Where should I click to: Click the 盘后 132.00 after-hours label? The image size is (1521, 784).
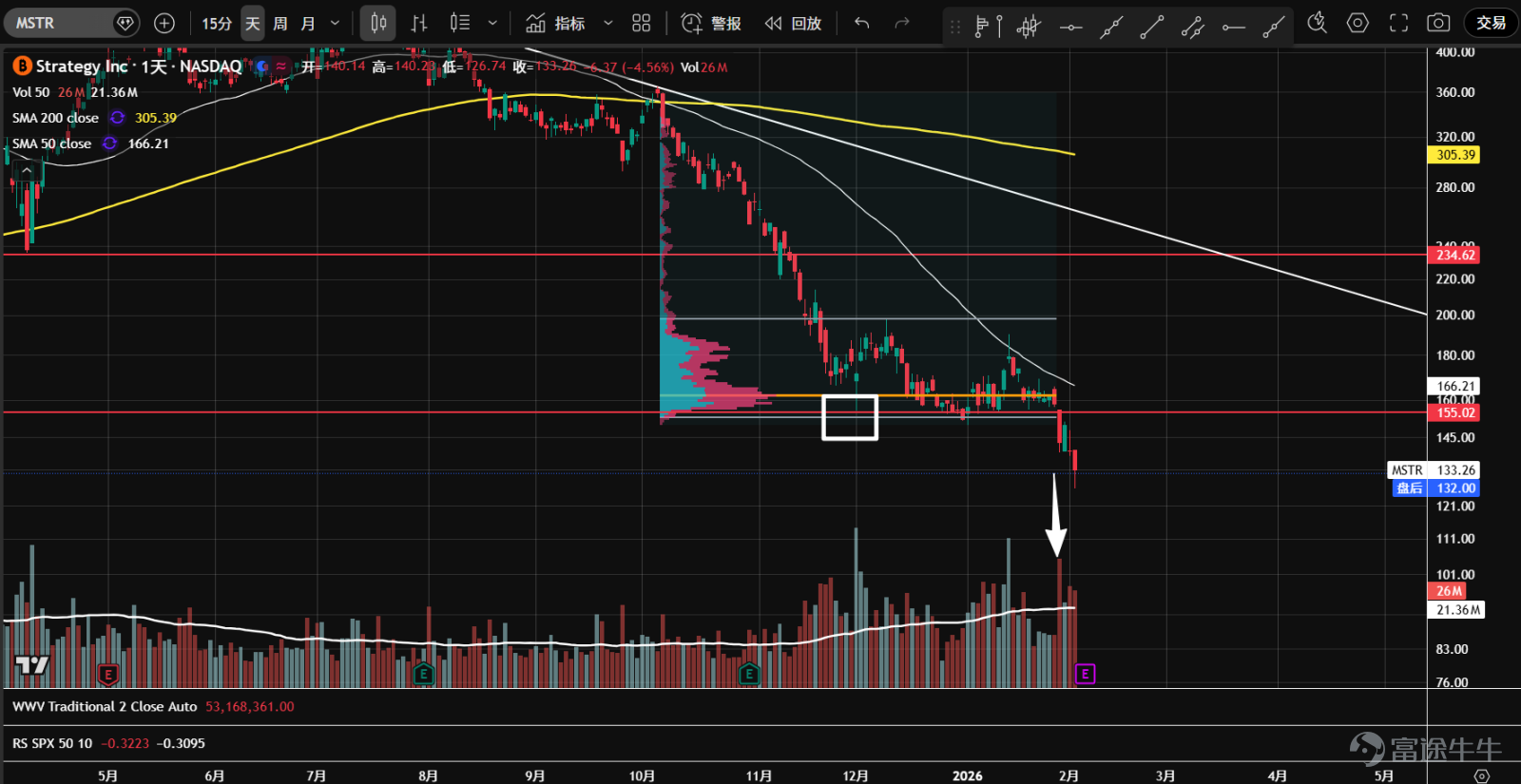click(1435, 488)
